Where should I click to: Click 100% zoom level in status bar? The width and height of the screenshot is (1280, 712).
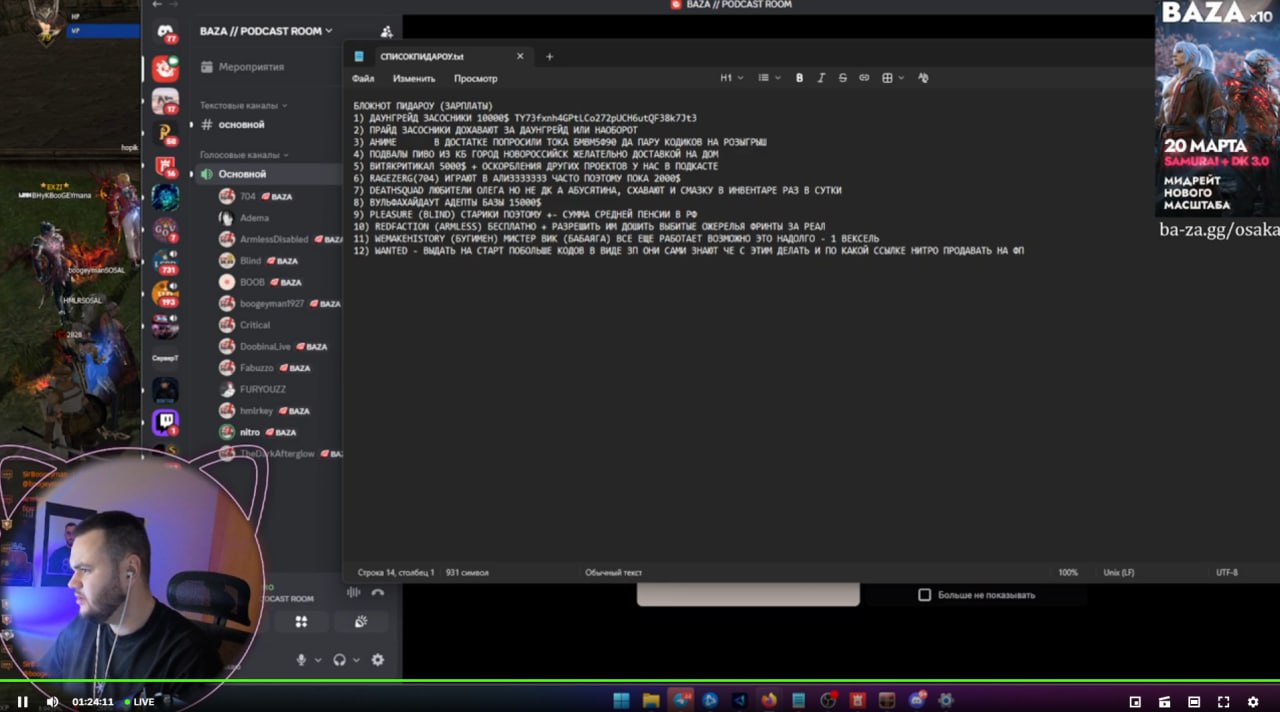pos(1068,573)
